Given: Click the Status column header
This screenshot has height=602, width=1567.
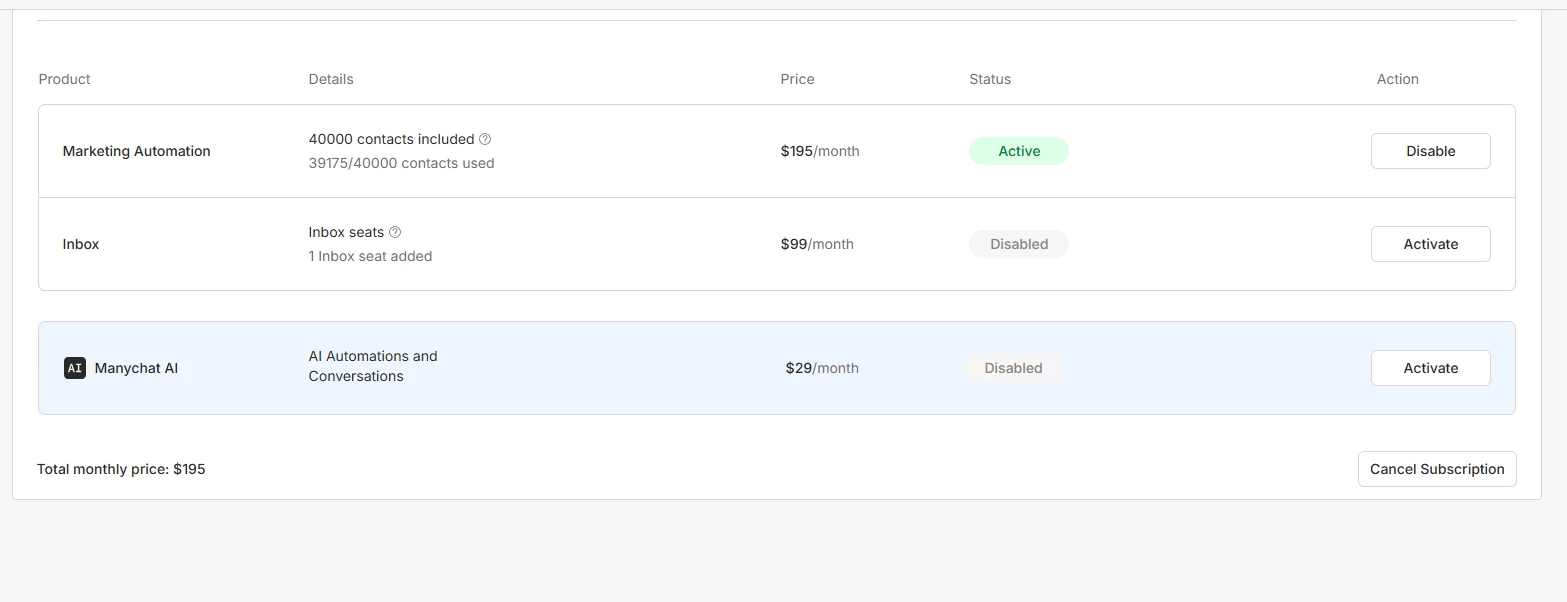Looking at the screenshot, I should click(x=990, y=79).
